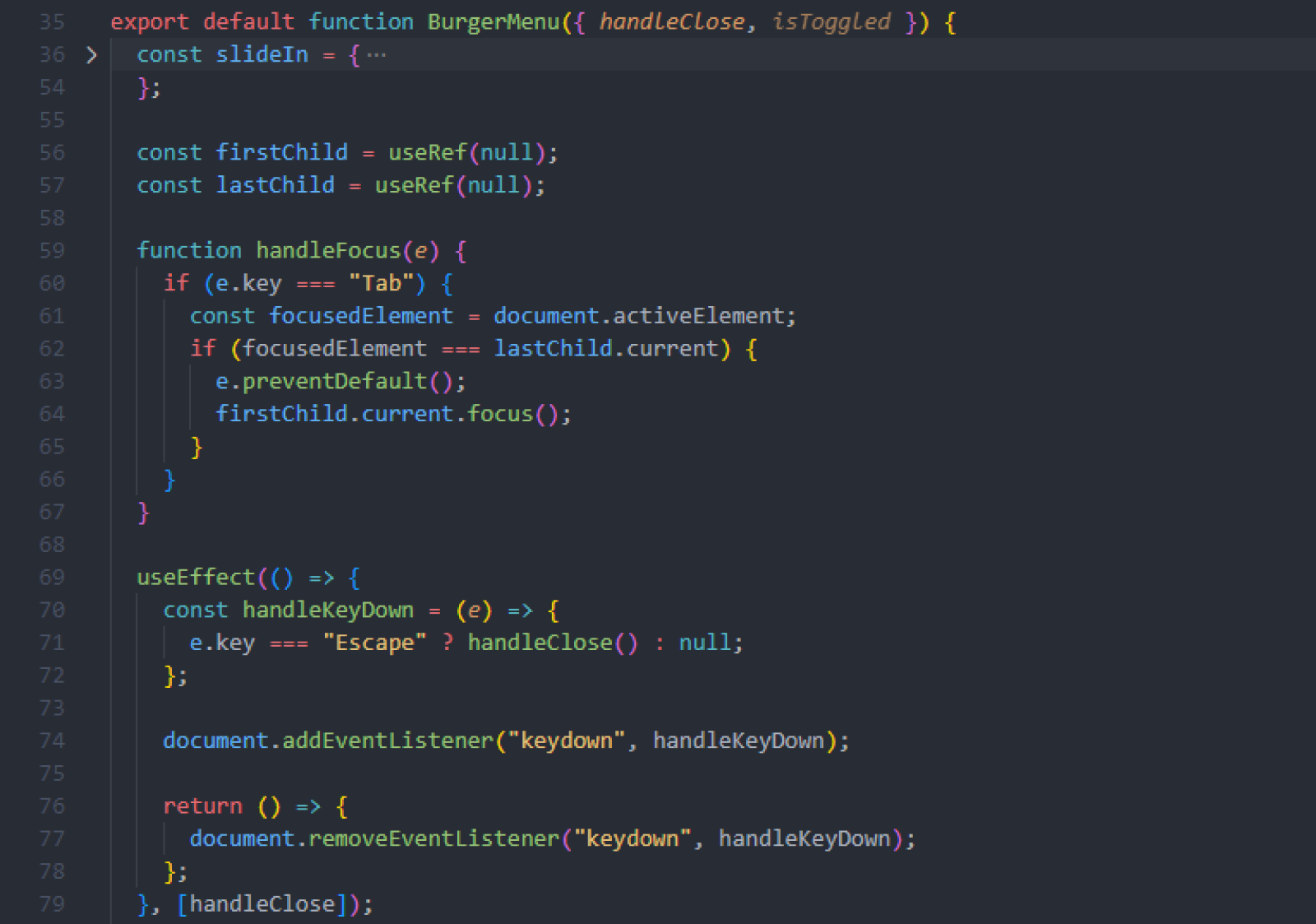Click firstChild on the useRef declaration line
Image resolution: width=1316 pixels, height=924 pixels.
(x=282, y=153)
